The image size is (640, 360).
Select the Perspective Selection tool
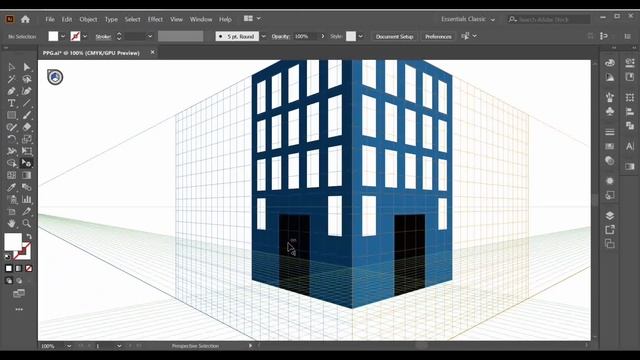pos(27,163)
